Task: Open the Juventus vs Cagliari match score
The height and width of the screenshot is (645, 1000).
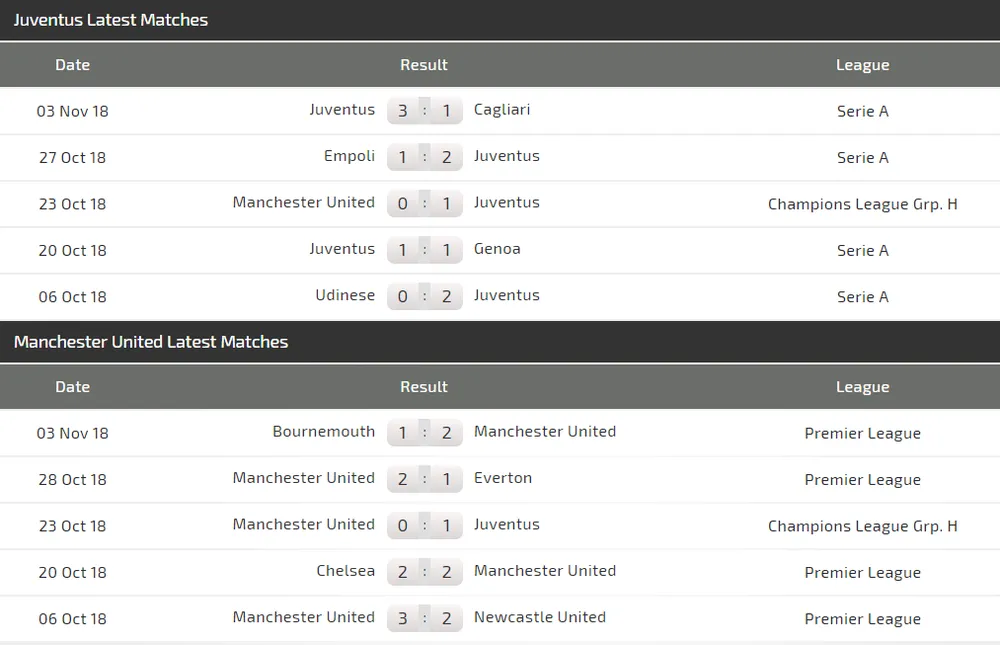Action: [424, 110]
